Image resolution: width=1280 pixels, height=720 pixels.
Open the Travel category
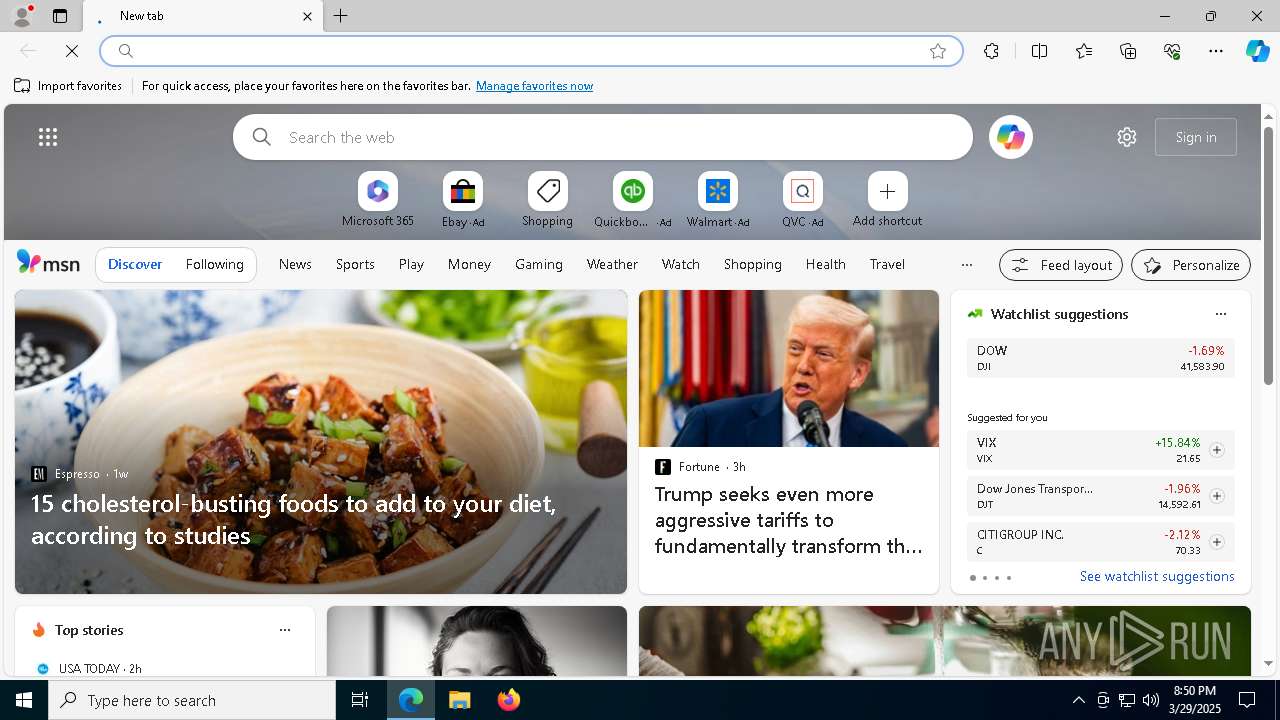pyautogui.click(x=887, y=264)
